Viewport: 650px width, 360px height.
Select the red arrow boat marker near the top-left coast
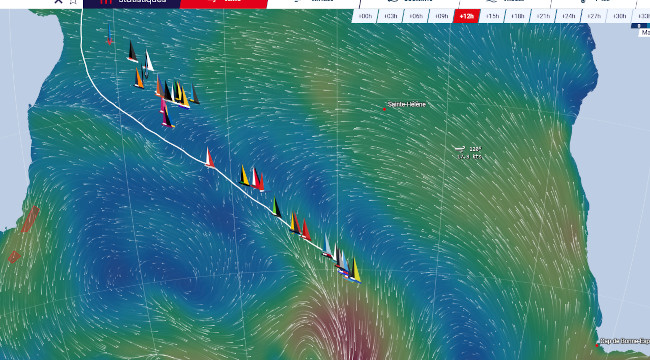tap(109, 34)
